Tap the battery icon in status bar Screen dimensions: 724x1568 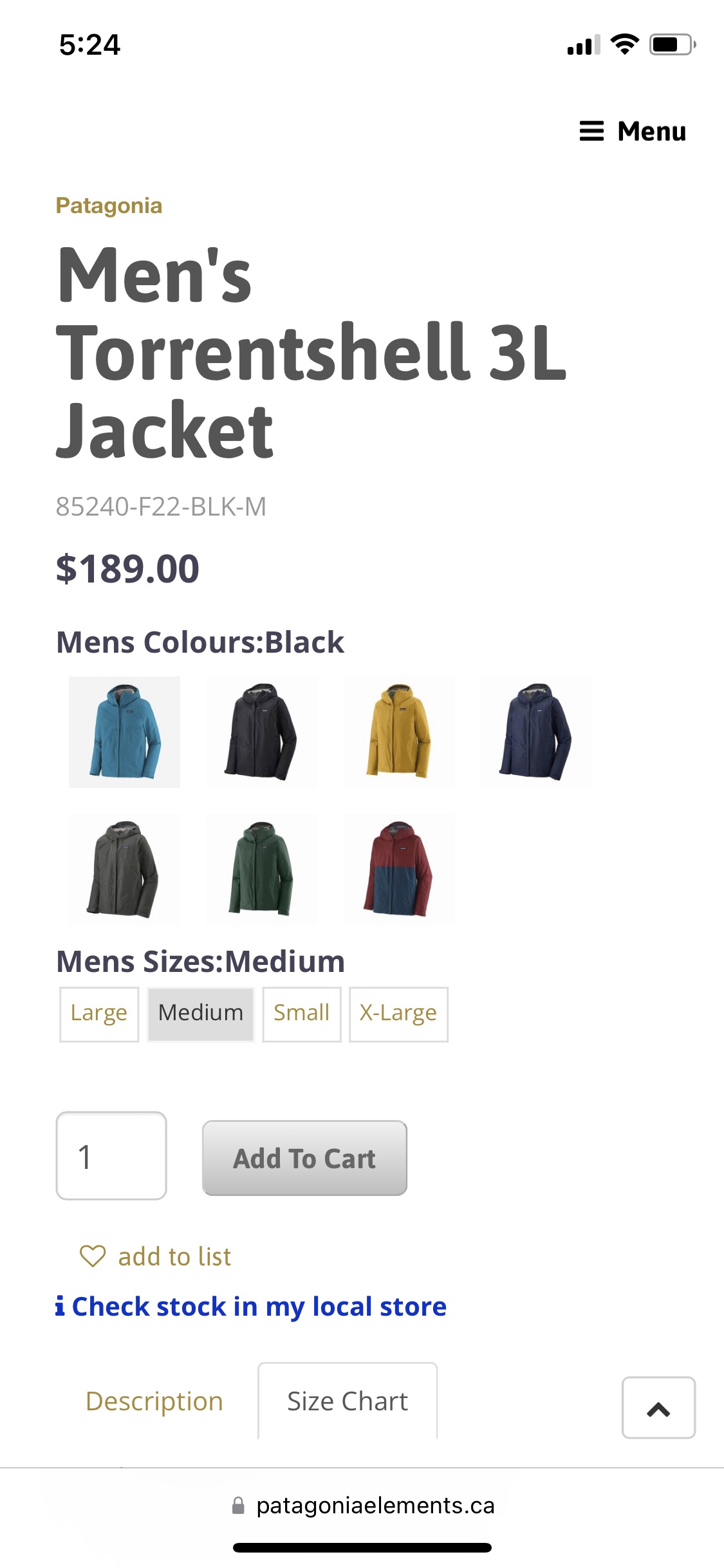[x=673, y=44]
